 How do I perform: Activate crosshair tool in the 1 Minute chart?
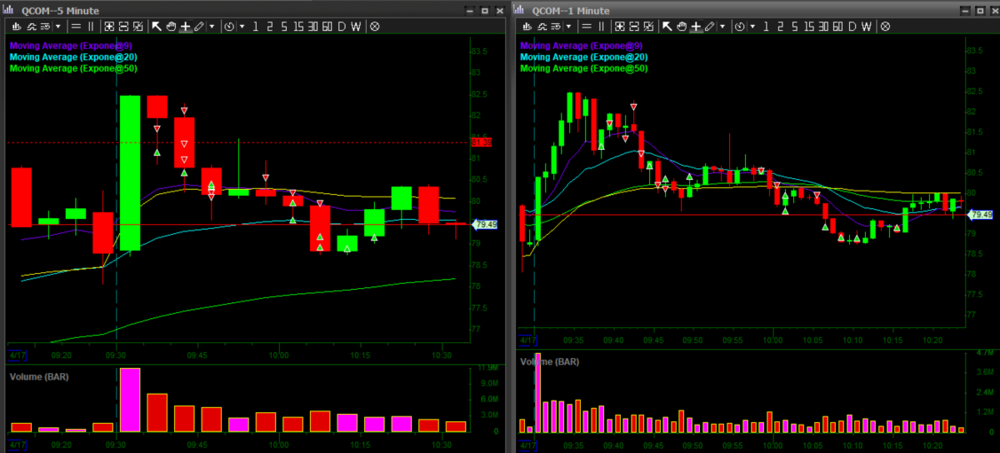695,26
